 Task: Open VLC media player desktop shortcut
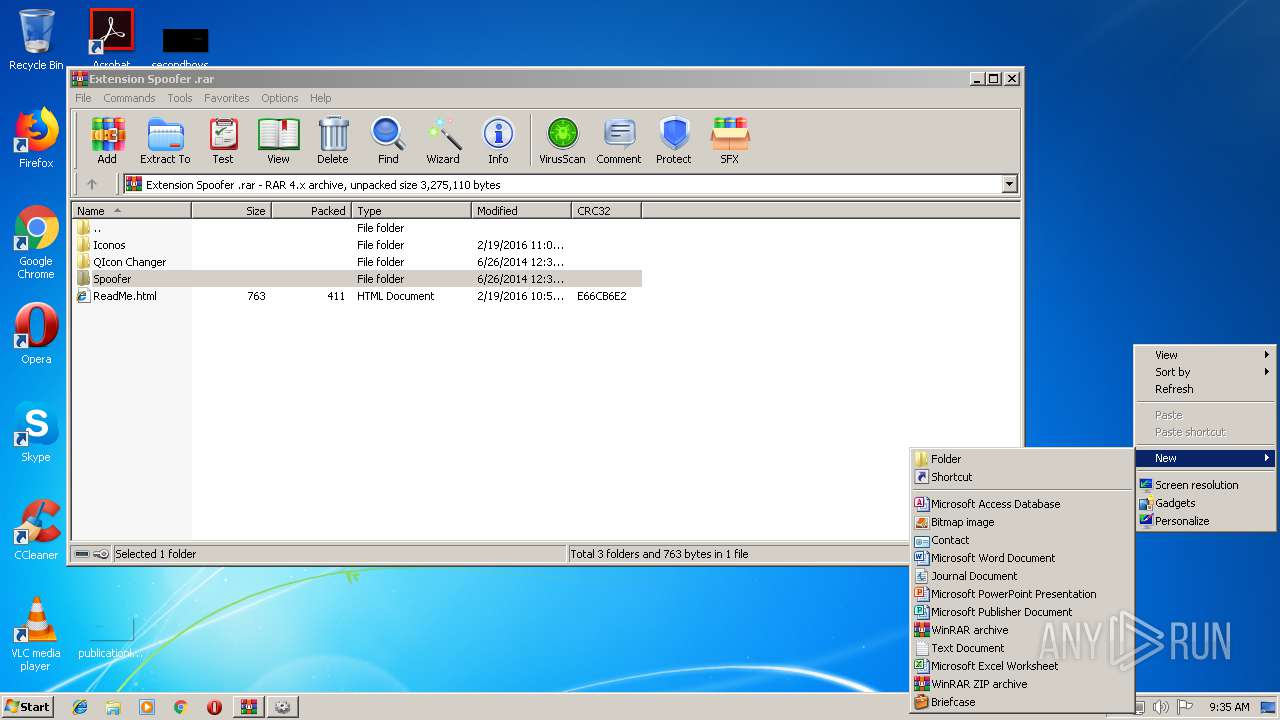36,634
